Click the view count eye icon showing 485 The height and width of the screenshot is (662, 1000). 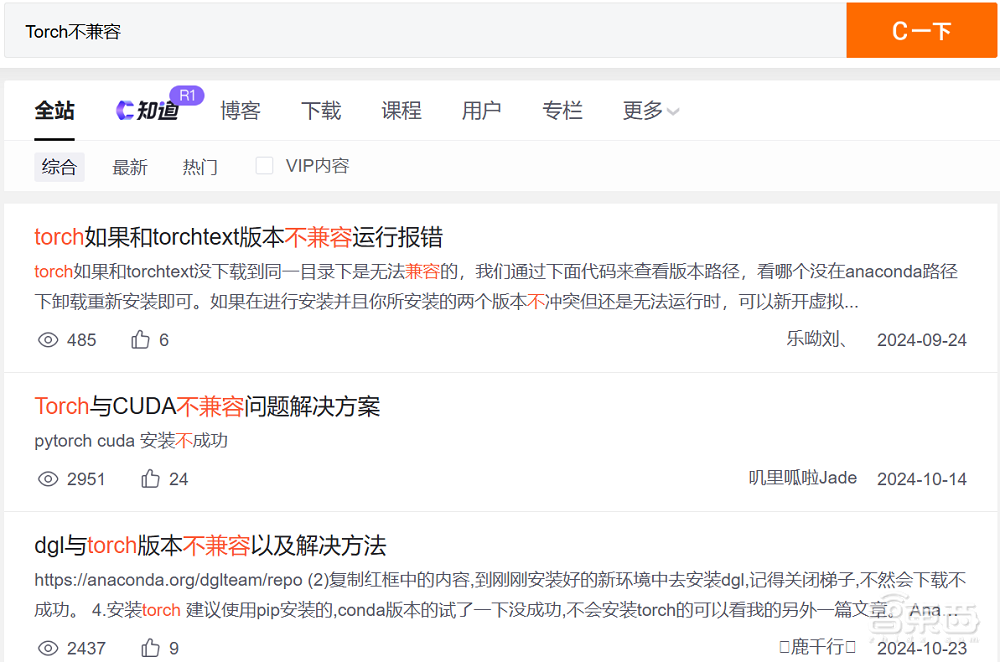tap(48, 340)
